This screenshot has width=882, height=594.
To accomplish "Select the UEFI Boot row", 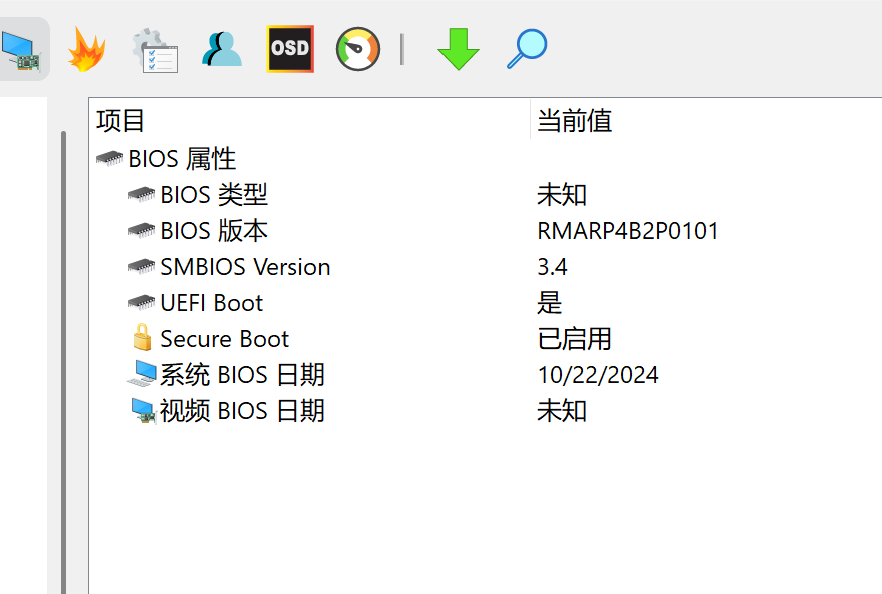I will (486, 303).
